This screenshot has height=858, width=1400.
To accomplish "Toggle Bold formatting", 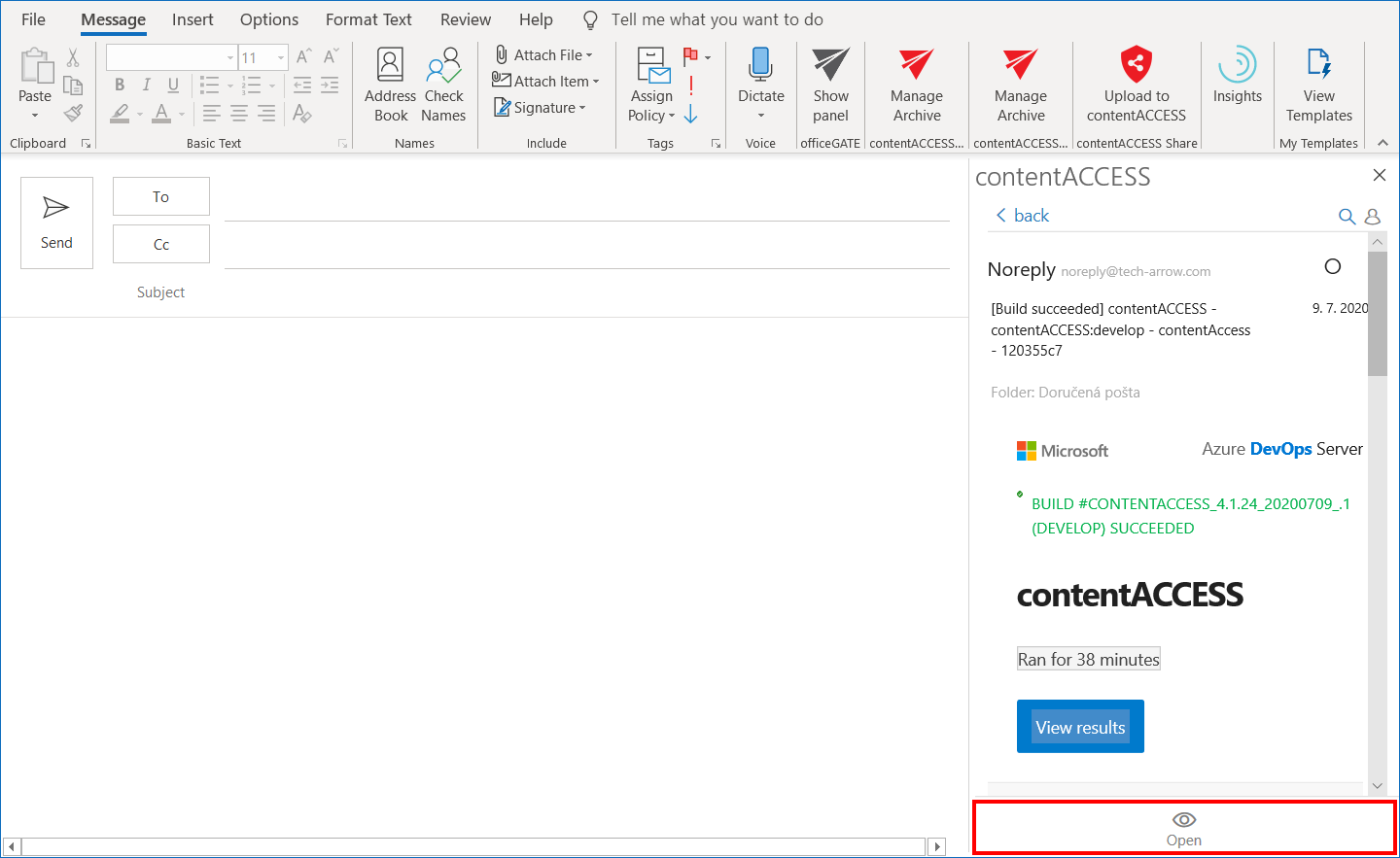I will [120, 86].
